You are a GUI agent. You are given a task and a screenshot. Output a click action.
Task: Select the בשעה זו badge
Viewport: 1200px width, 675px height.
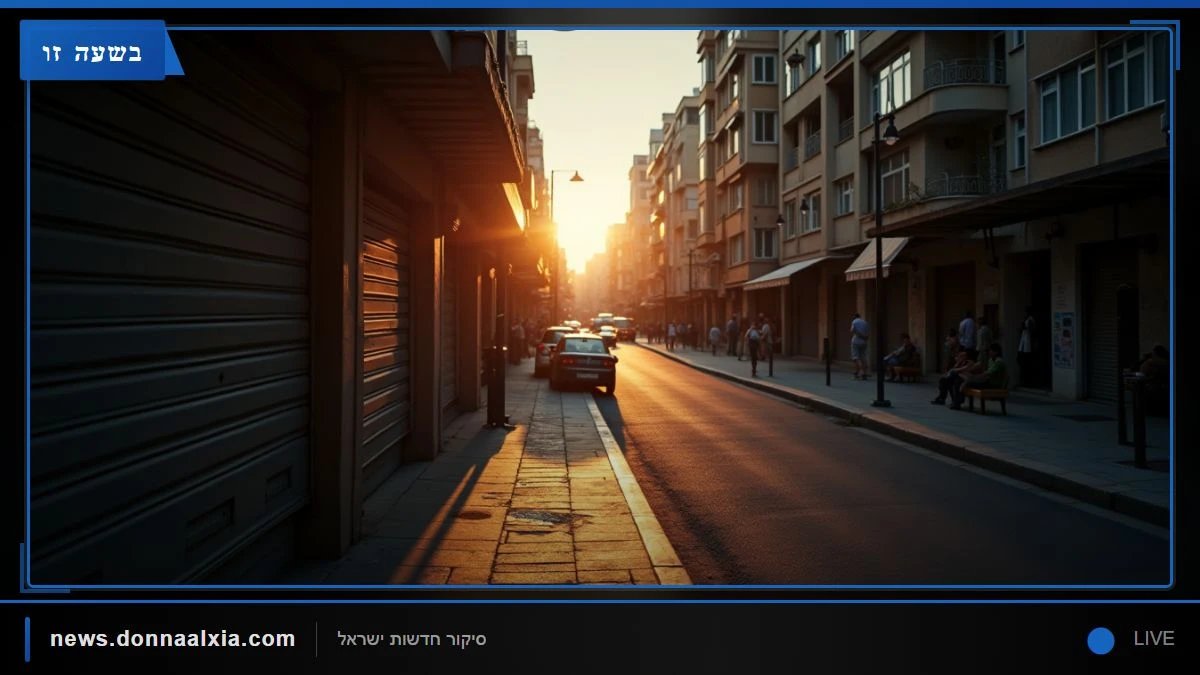(92, 51)
